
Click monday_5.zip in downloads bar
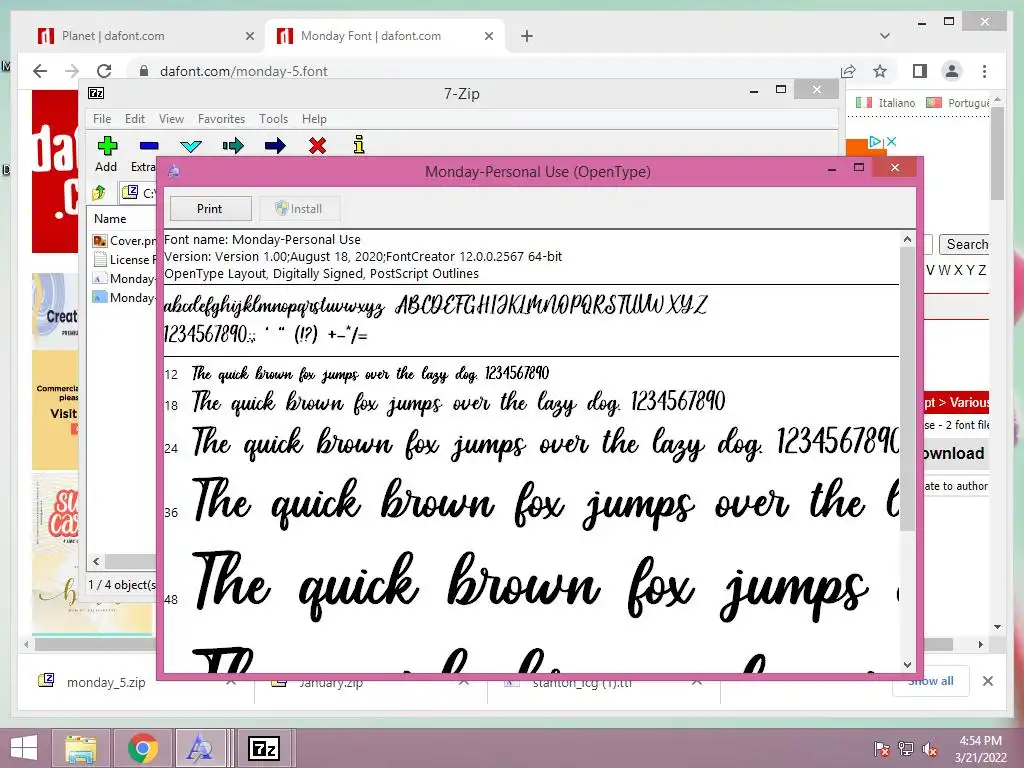[106, 682]
